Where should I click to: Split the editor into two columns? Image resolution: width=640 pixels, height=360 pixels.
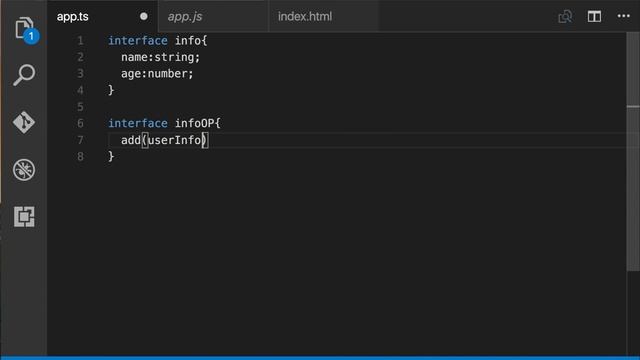tap(594, 16)
